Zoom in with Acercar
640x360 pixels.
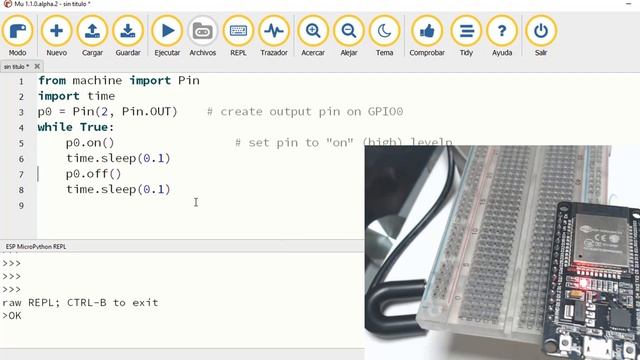click(313, 36)
